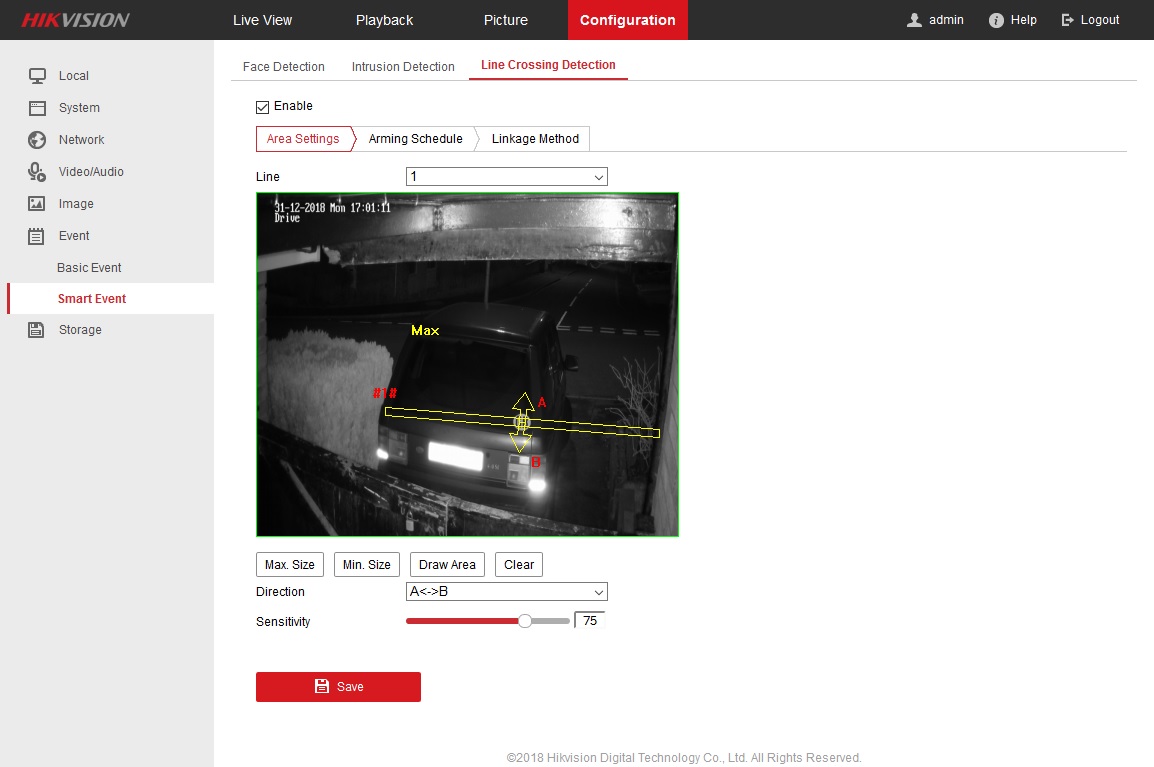Open the Line number dropdown
Screen dimensions: 1154x767
coord(506,177)
